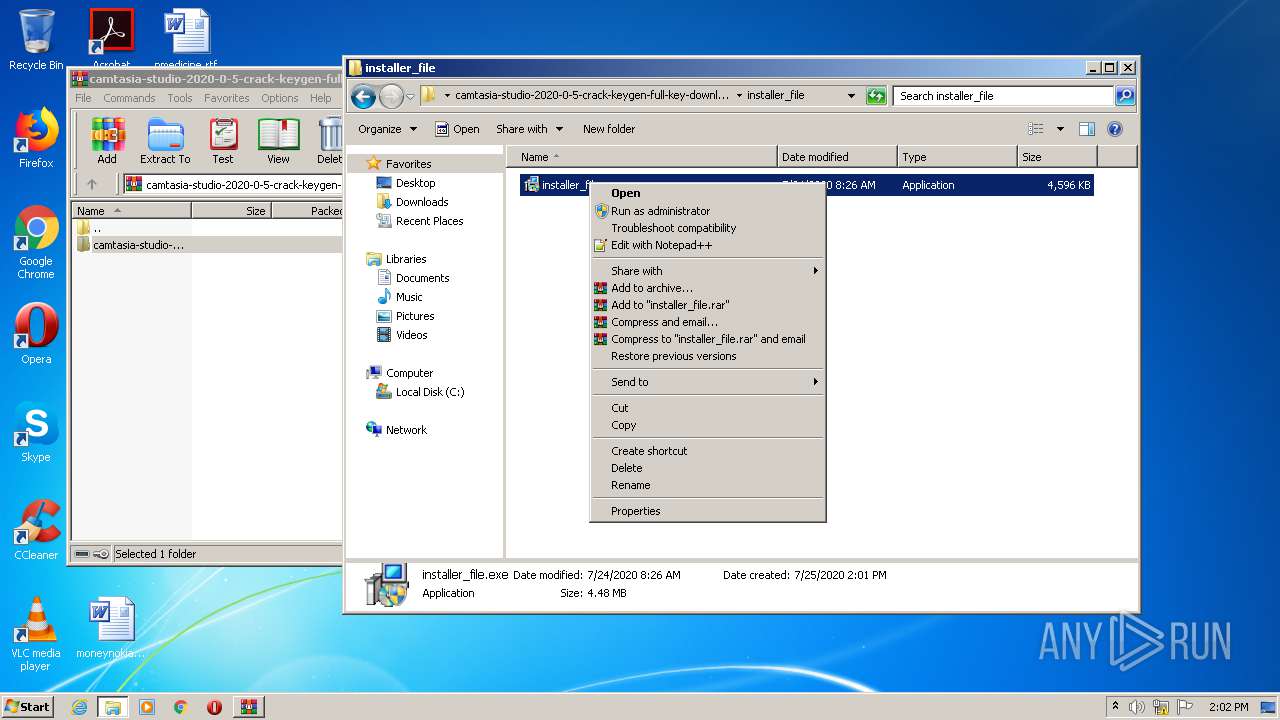
Task: Click the WinRAR Extract To icon
Action: 165,141
